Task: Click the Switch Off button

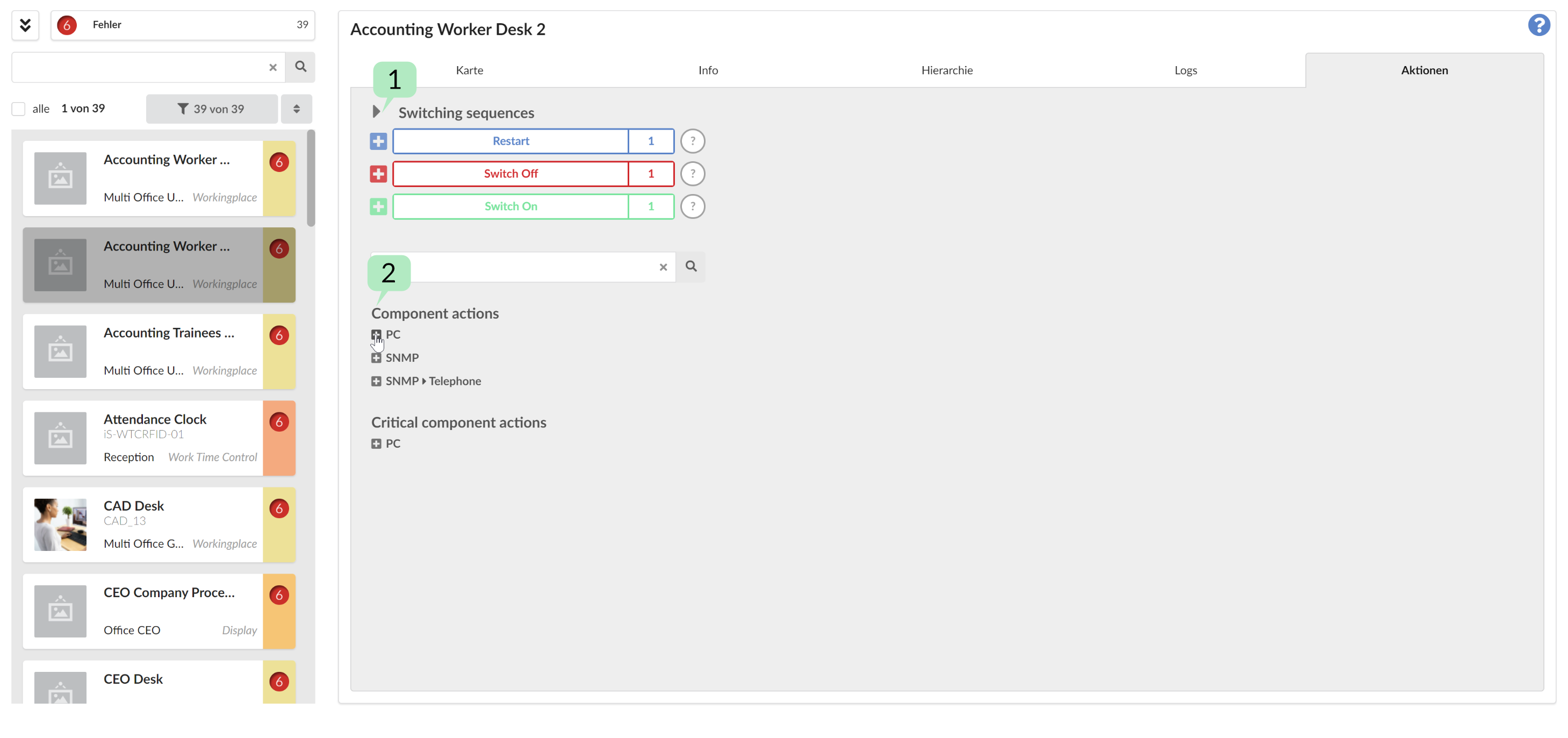Action: tap(511, 173)
